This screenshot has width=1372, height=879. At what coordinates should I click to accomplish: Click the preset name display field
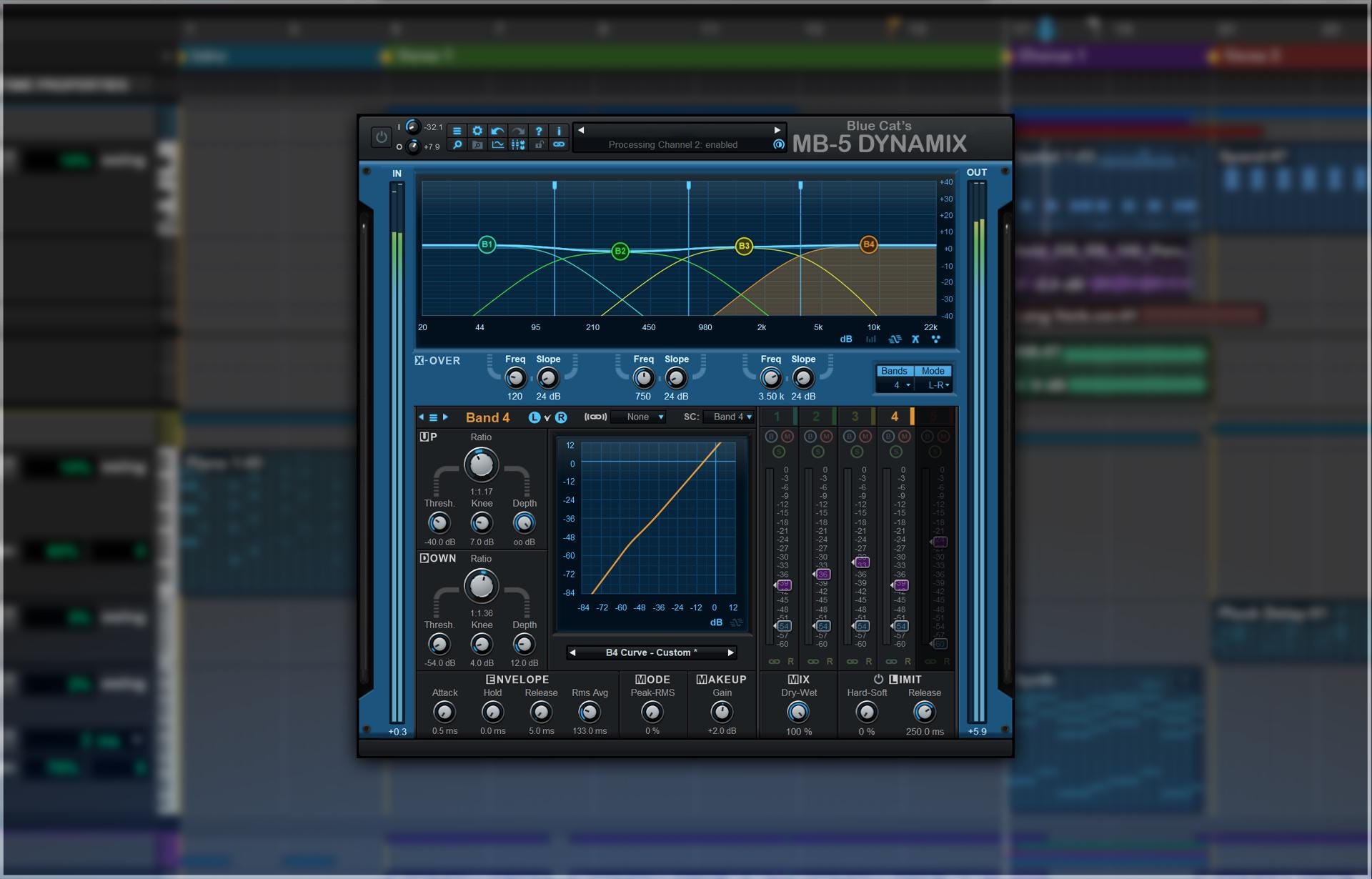[679, 130]
